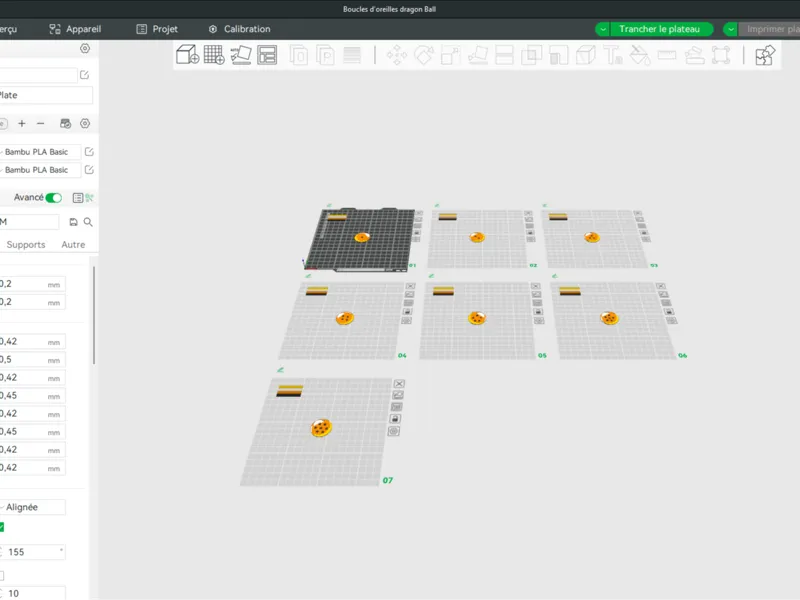Click the assembly view puzzle icon
This screenshot has height=600, width=800.
pos(765,55)
